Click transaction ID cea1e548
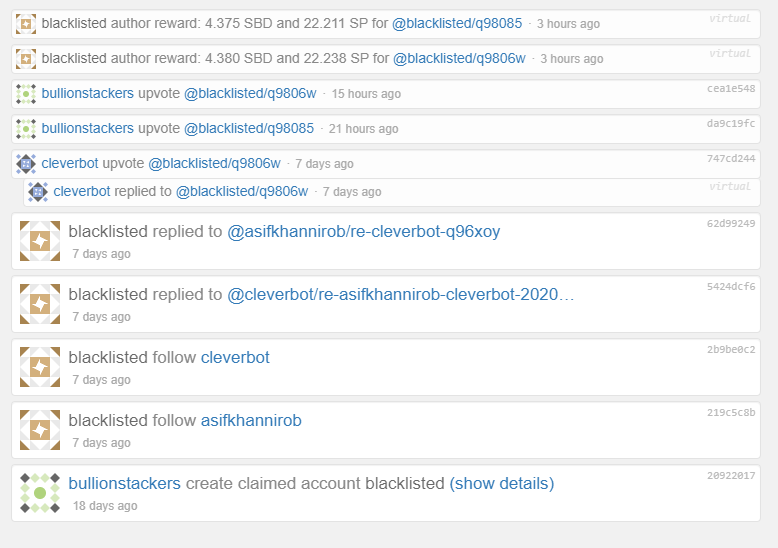778x548 pixels. (x=730, y=88)
